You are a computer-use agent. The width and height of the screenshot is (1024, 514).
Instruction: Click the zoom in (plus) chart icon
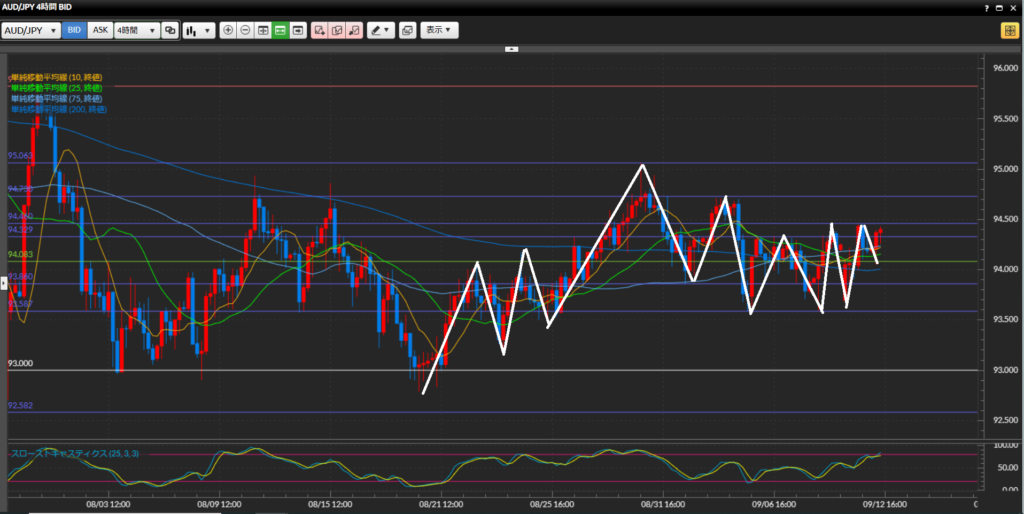228,30
